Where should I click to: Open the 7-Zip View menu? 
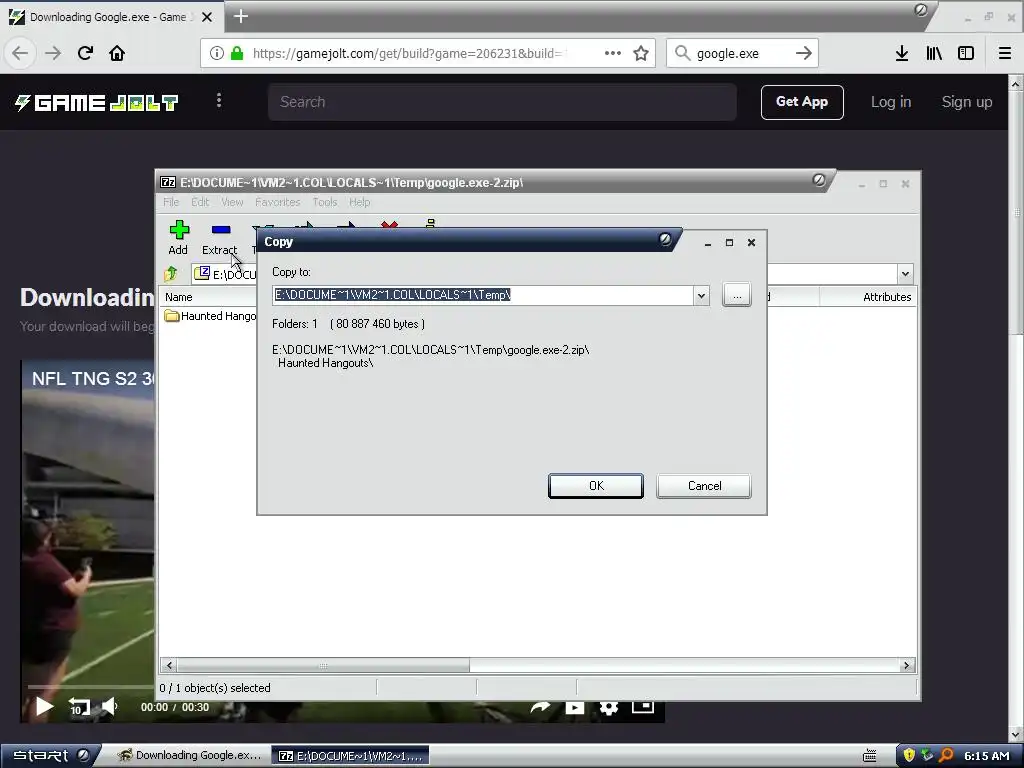(x=232, y=202)
